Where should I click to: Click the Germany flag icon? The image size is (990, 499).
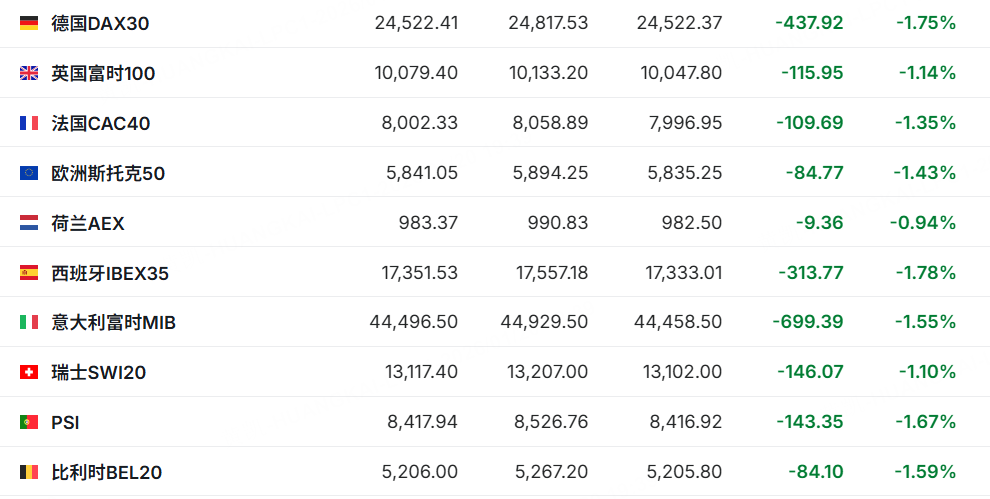pos(29,23)
